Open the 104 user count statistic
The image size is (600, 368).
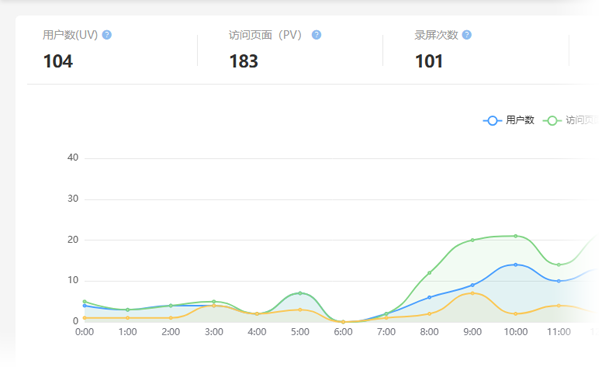pyautogui.click(x=58, y=61)
